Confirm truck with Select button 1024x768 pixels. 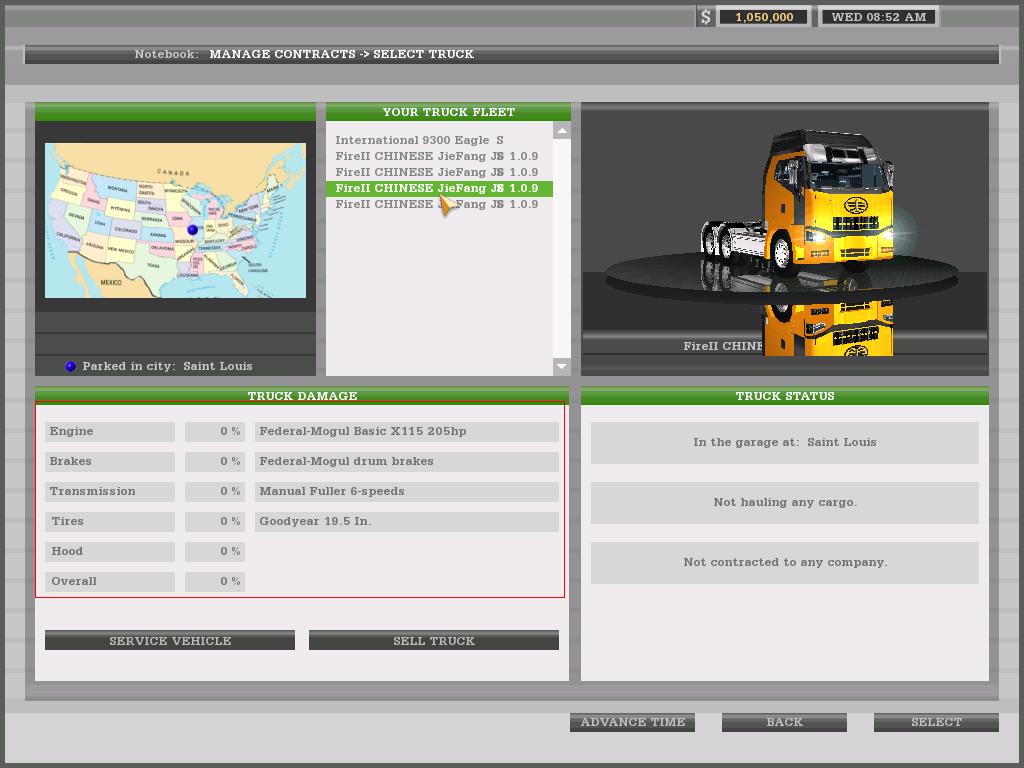(936, 722)
